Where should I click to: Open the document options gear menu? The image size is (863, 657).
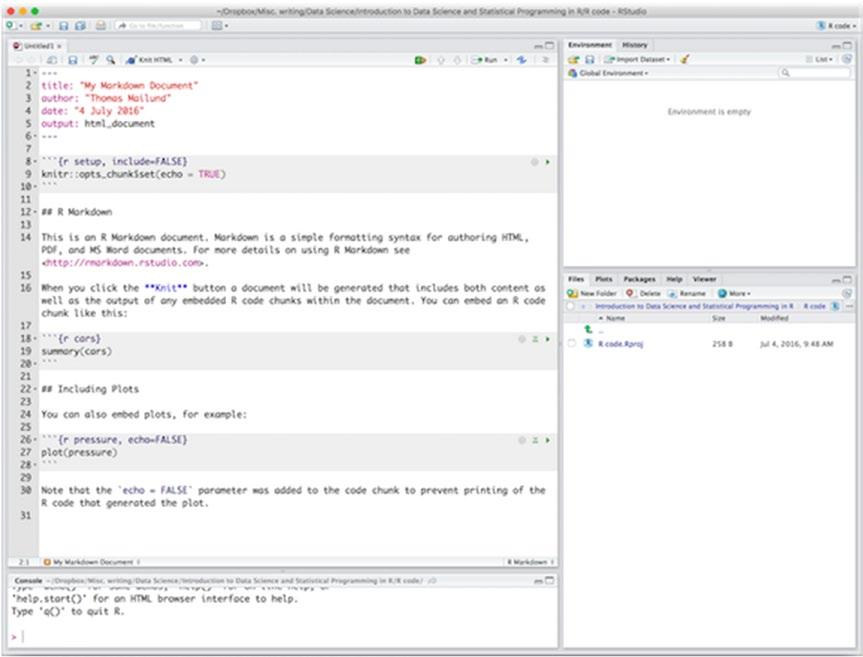tap(197, 60)
